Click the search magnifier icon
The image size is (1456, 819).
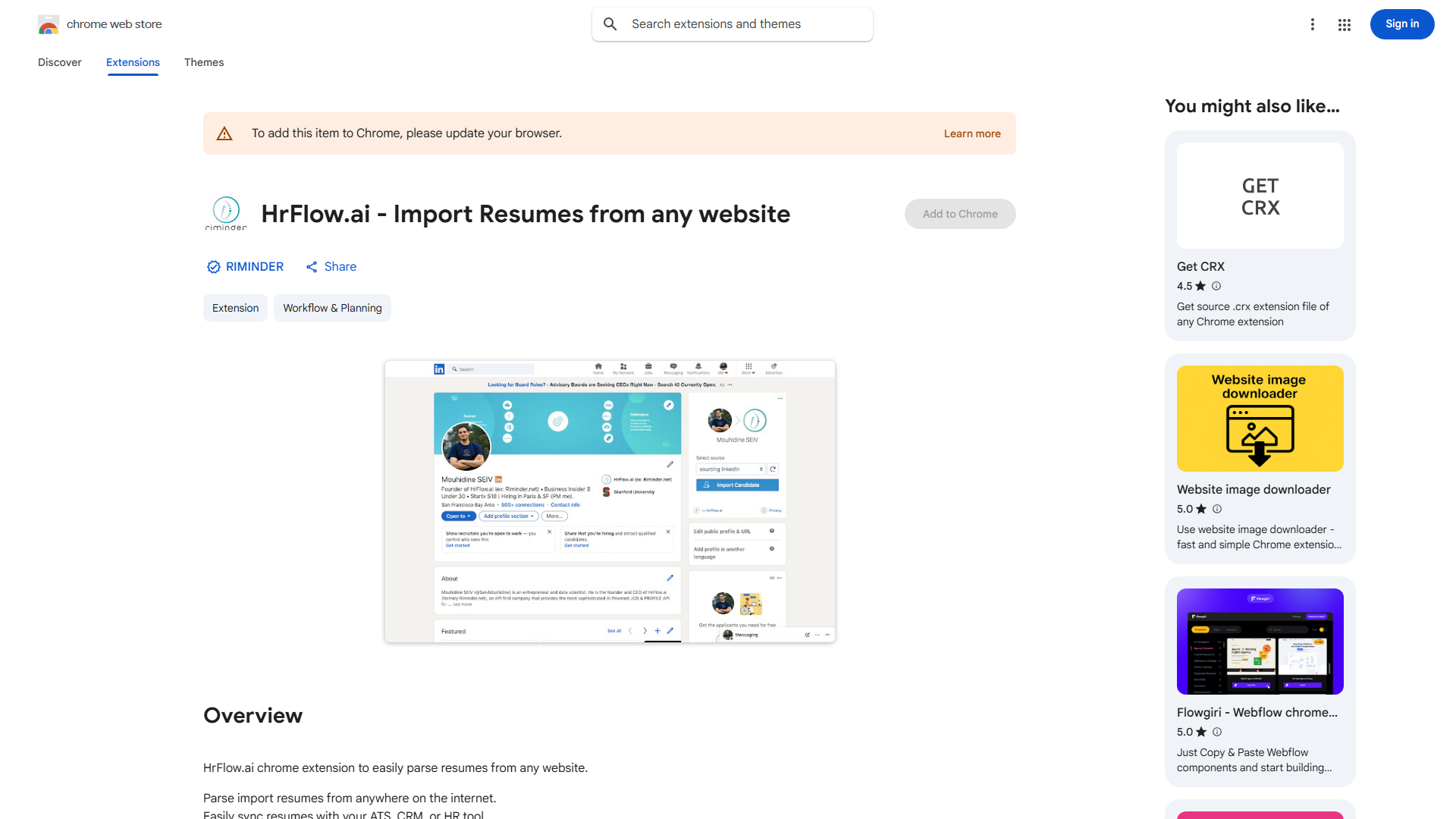[610, 24]
